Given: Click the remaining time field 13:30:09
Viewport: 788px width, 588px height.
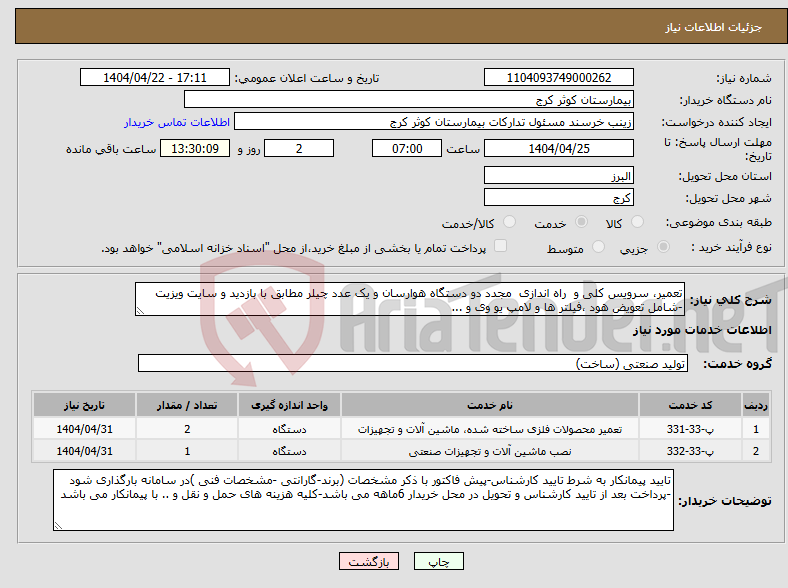Looking at the screenshot, I should coord(195,148).
